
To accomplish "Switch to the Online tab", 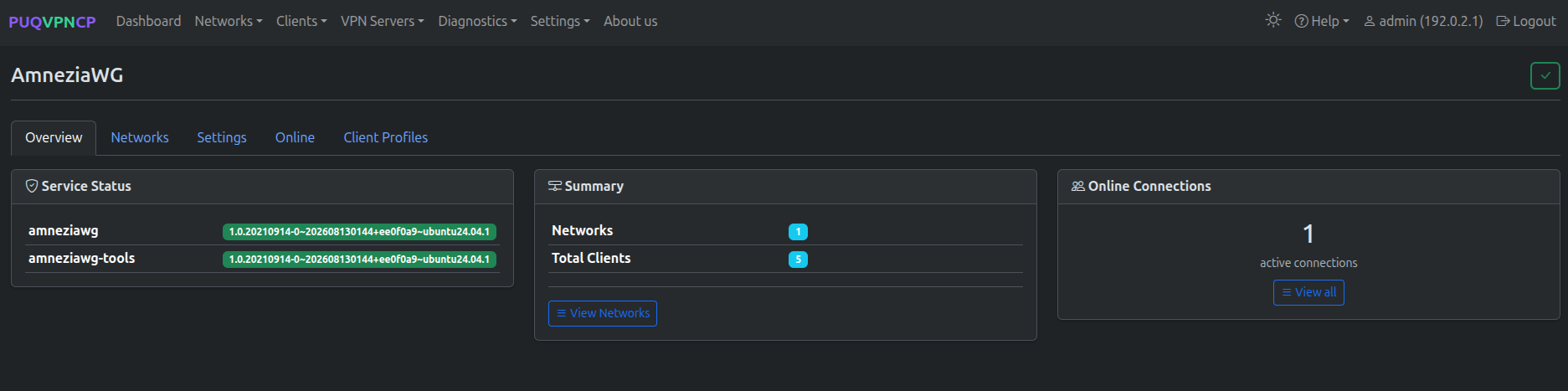I will coord(295,137).
